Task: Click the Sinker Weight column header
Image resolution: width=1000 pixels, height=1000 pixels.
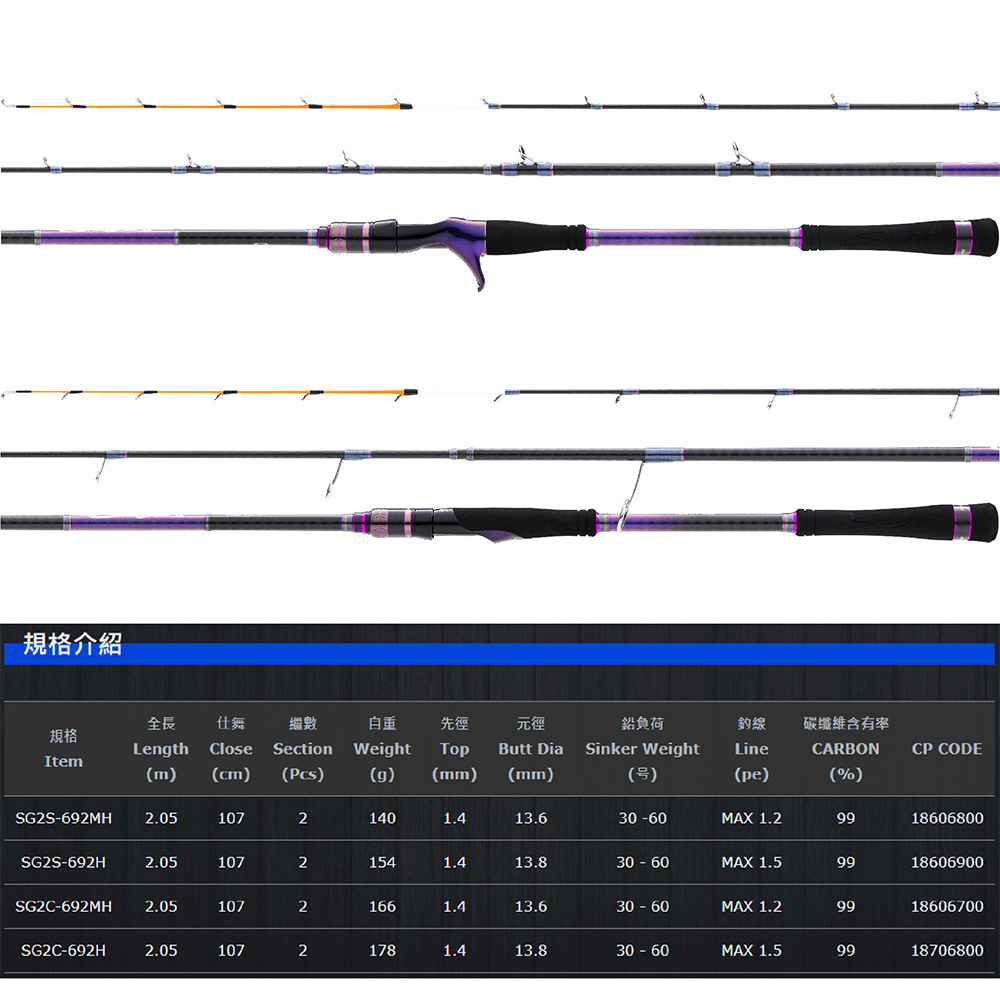Action: click(x=642, y=749)
